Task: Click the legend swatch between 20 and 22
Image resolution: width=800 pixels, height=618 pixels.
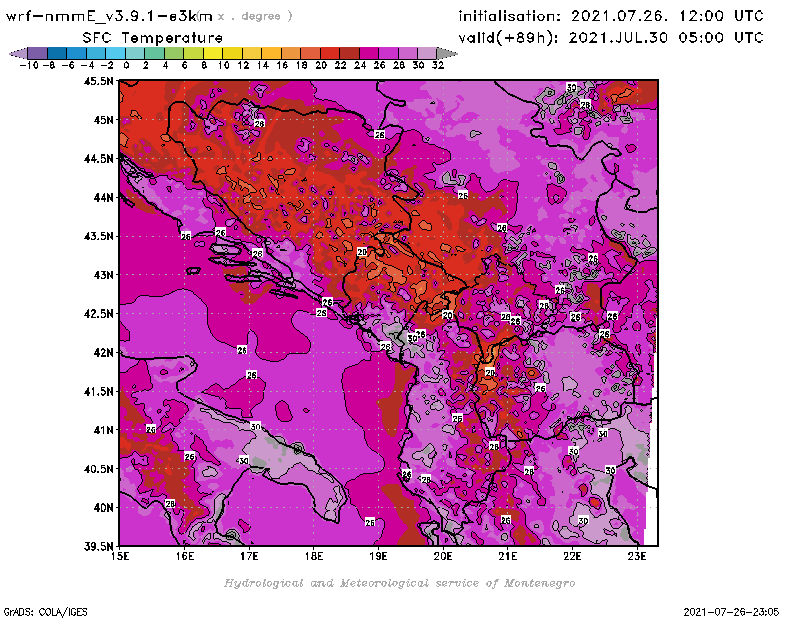Action: [x=330, y=53]
